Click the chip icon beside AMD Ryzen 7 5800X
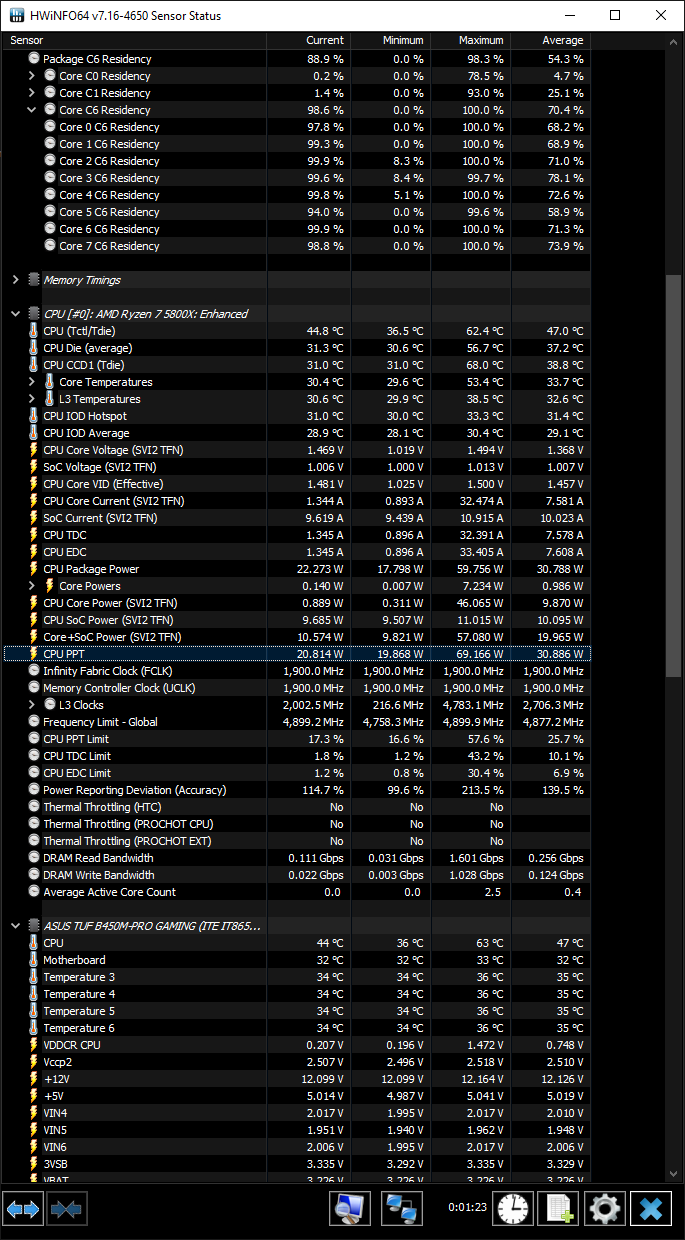The height and width of the screenshot is (1240, 685). coord(34,314)
